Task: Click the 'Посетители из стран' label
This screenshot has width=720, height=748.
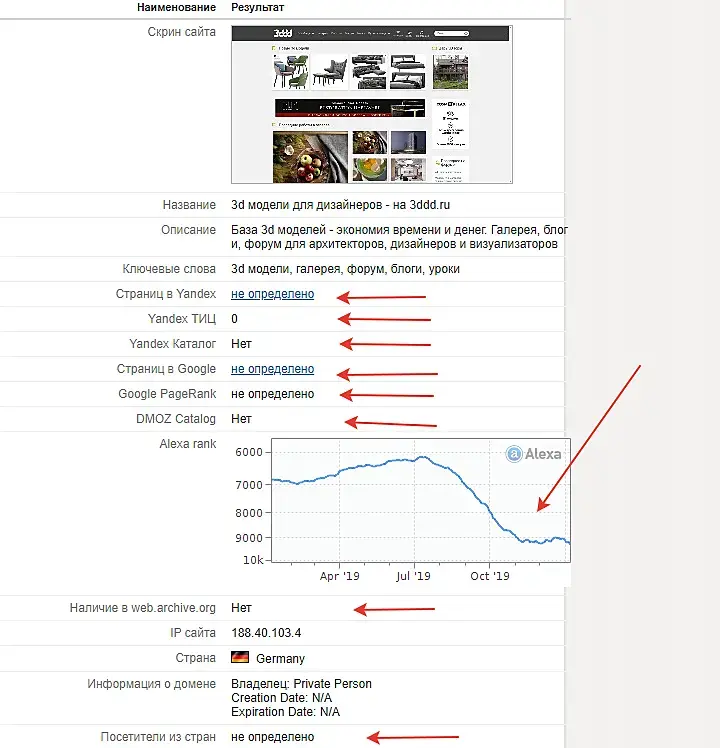Action: (x=158, y=737)
